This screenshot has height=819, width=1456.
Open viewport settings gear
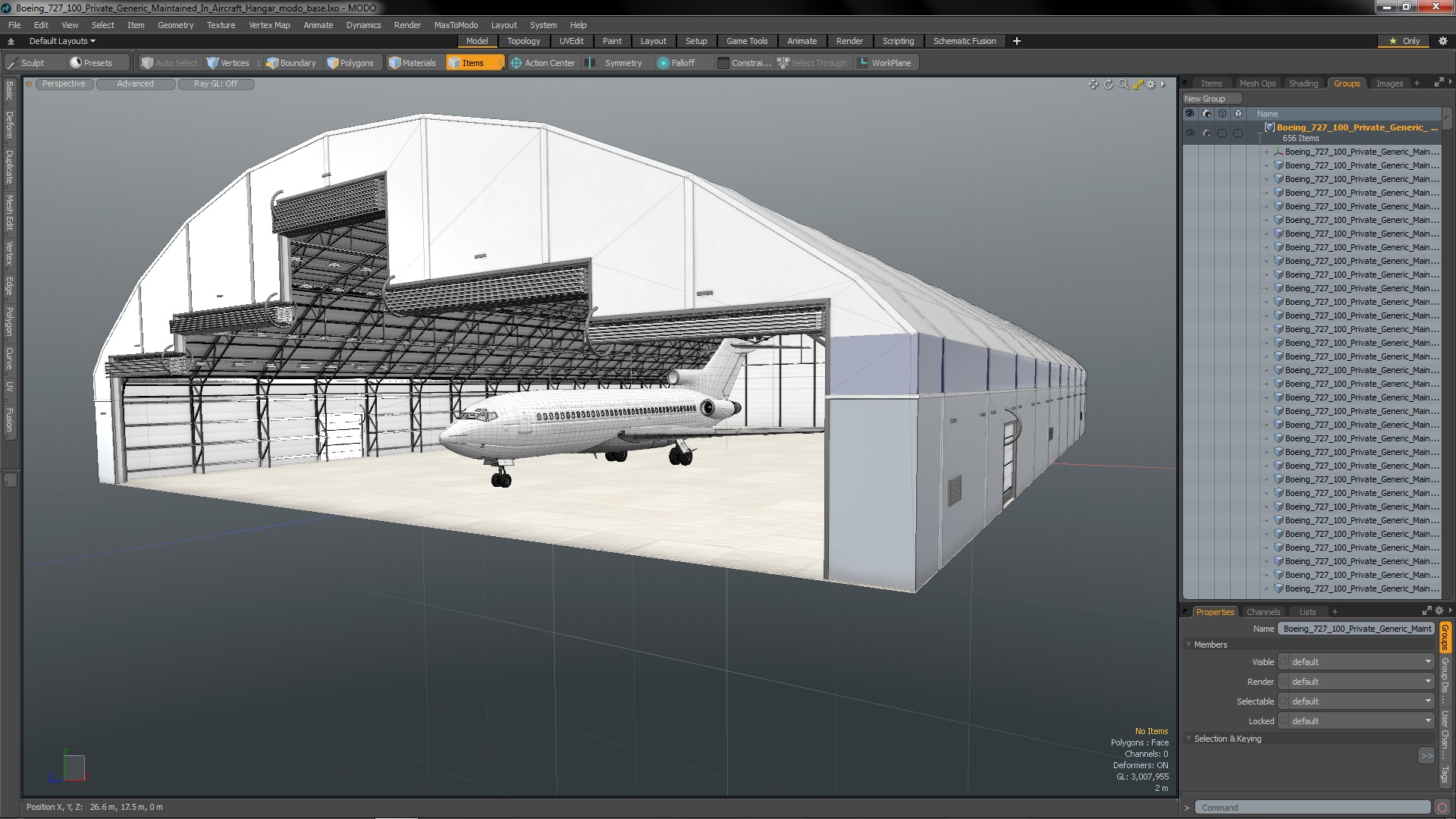(x=1150, y=84)
